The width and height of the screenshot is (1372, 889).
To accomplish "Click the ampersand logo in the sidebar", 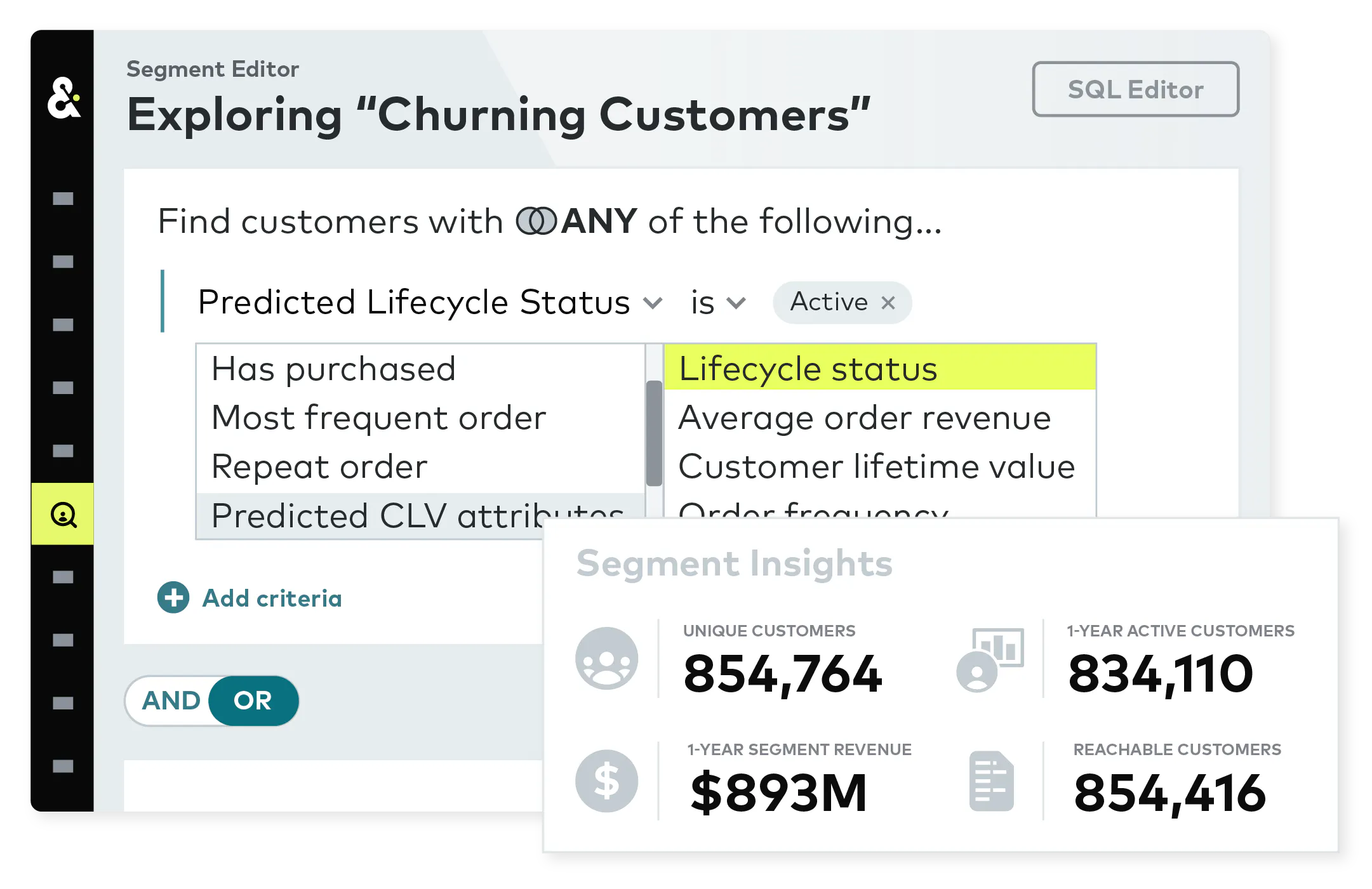I will coord(63,98).
